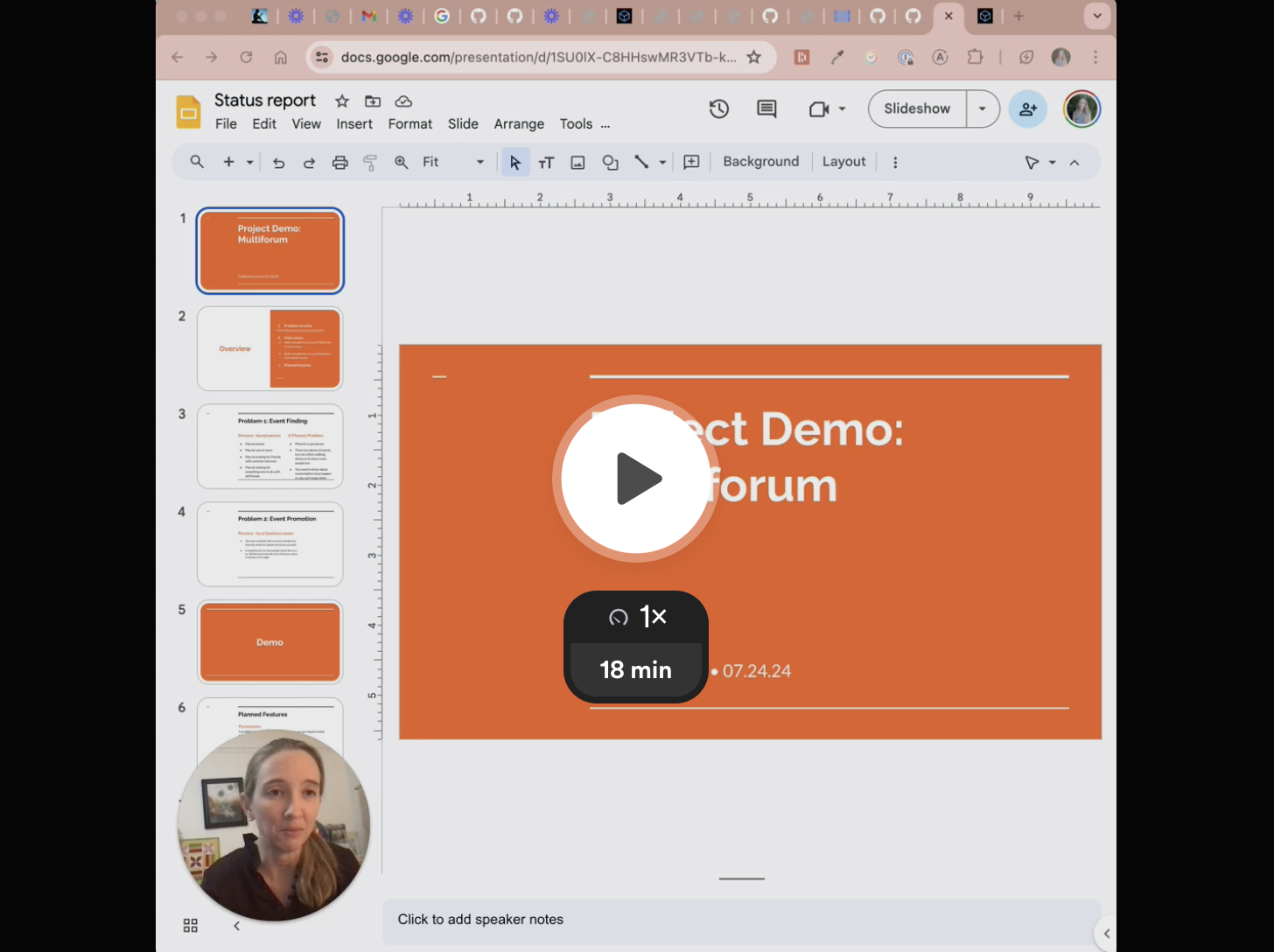Click the Redo arrow

click(x=309, y=162)
